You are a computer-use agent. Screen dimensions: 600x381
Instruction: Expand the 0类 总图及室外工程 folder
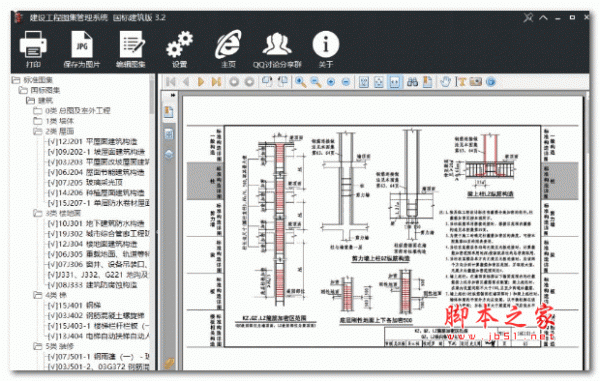click(38, 111)
